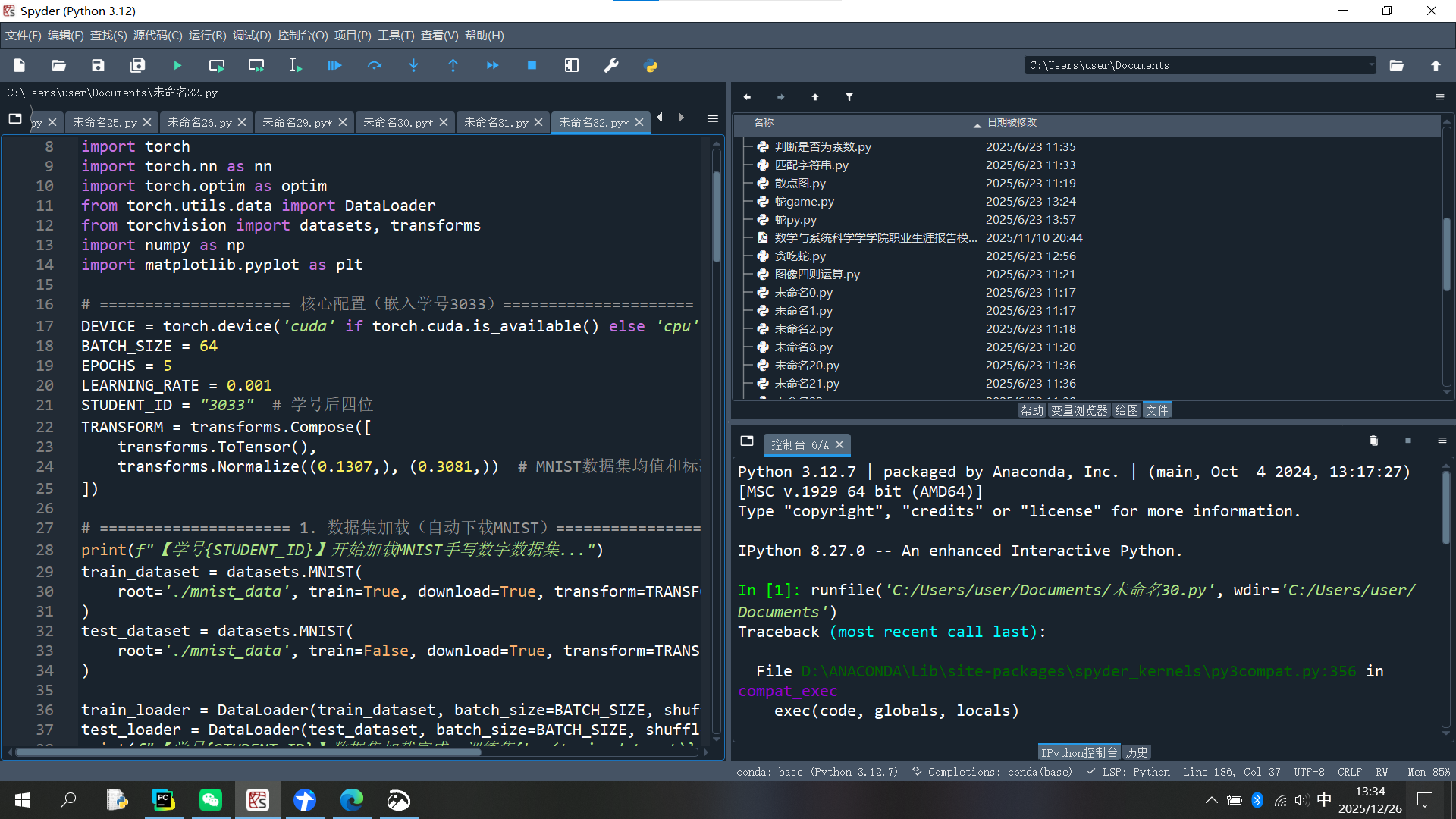This screenshot has height=819, width=1456.
Task: Open the working directory path dropdown
Action: 1371,65
